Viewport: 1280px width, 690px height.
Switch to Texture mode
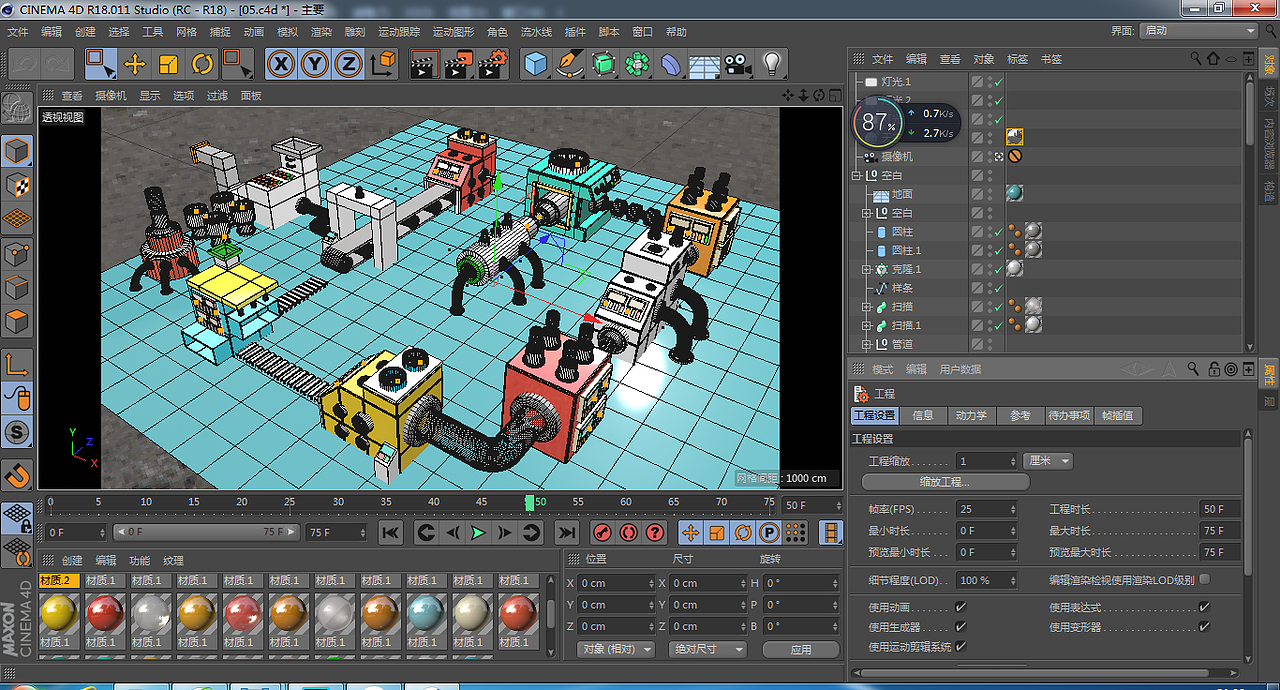[17, 185]
